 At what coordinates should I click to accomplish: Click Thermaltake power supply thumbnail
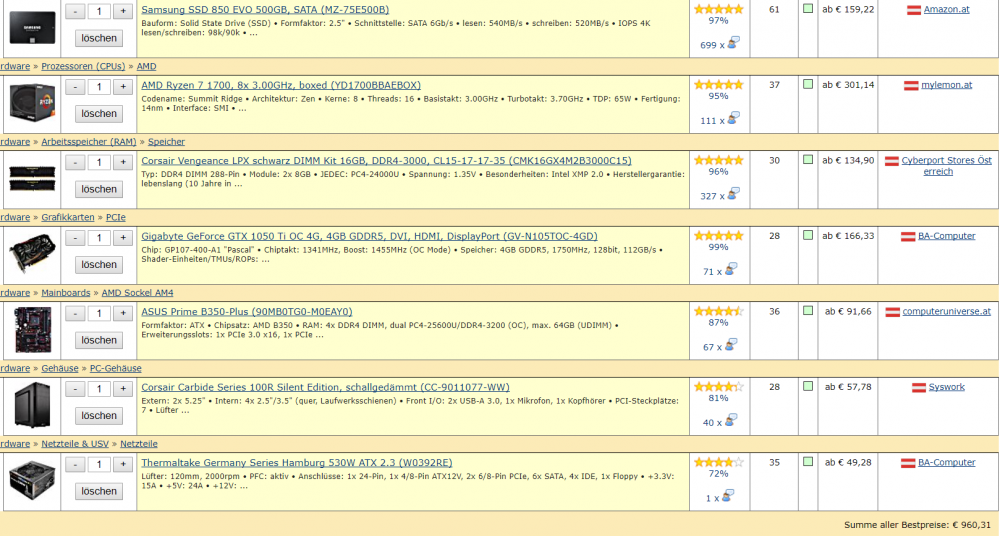coord(32,480)
